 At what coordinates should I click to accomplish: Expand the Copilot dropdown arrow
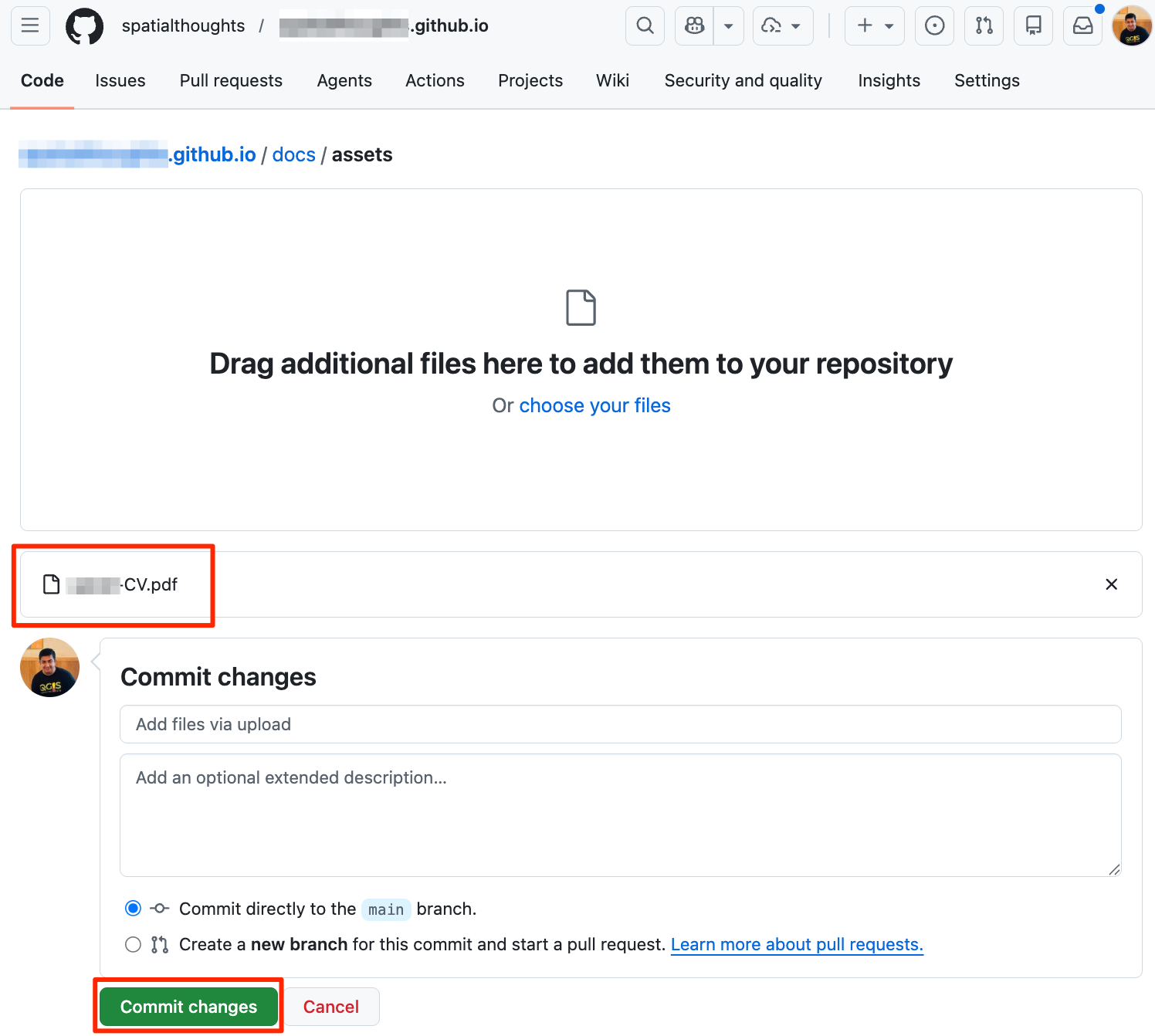click(x=728, y=26)
